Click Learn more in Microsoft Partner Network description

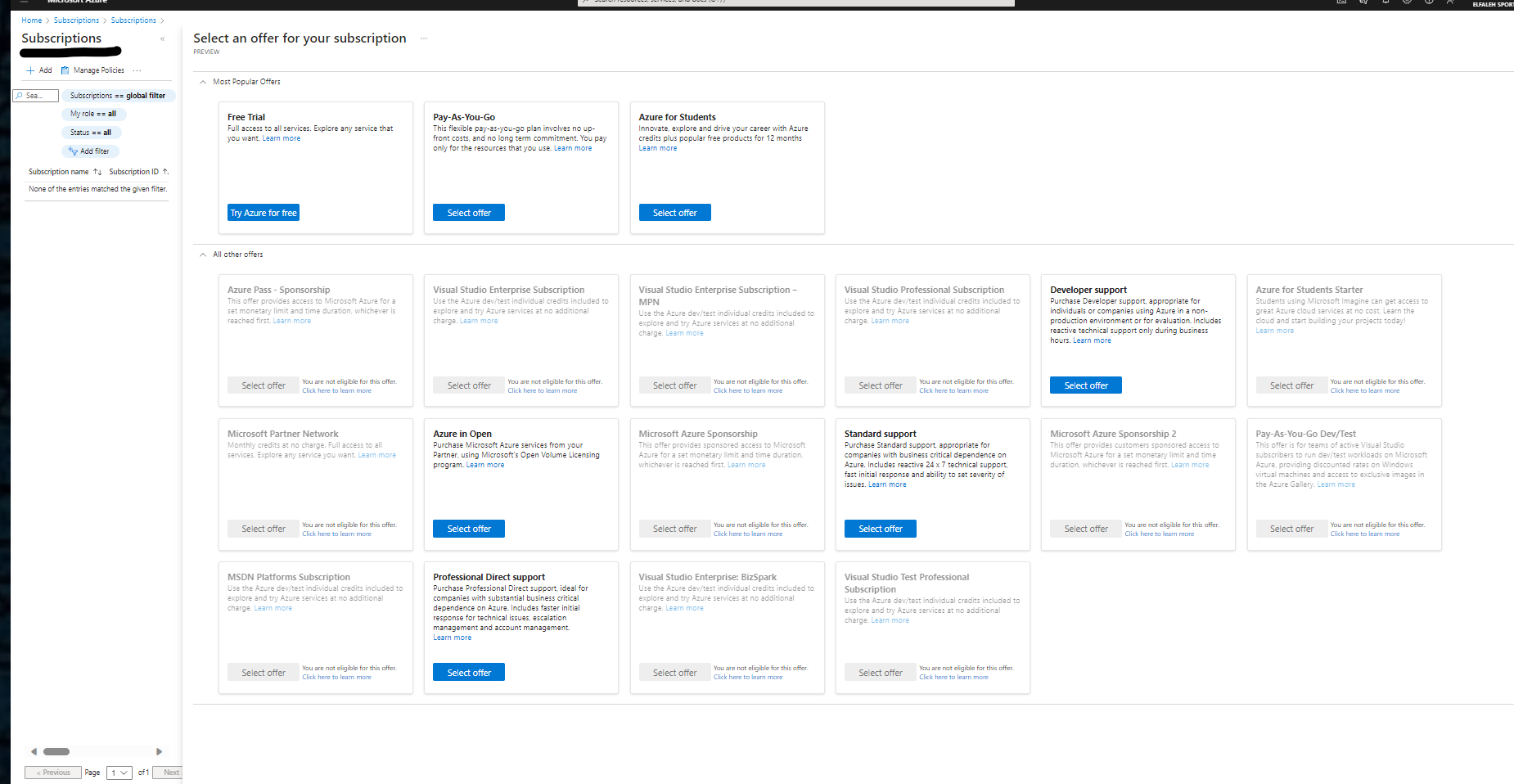pos(377,455)
